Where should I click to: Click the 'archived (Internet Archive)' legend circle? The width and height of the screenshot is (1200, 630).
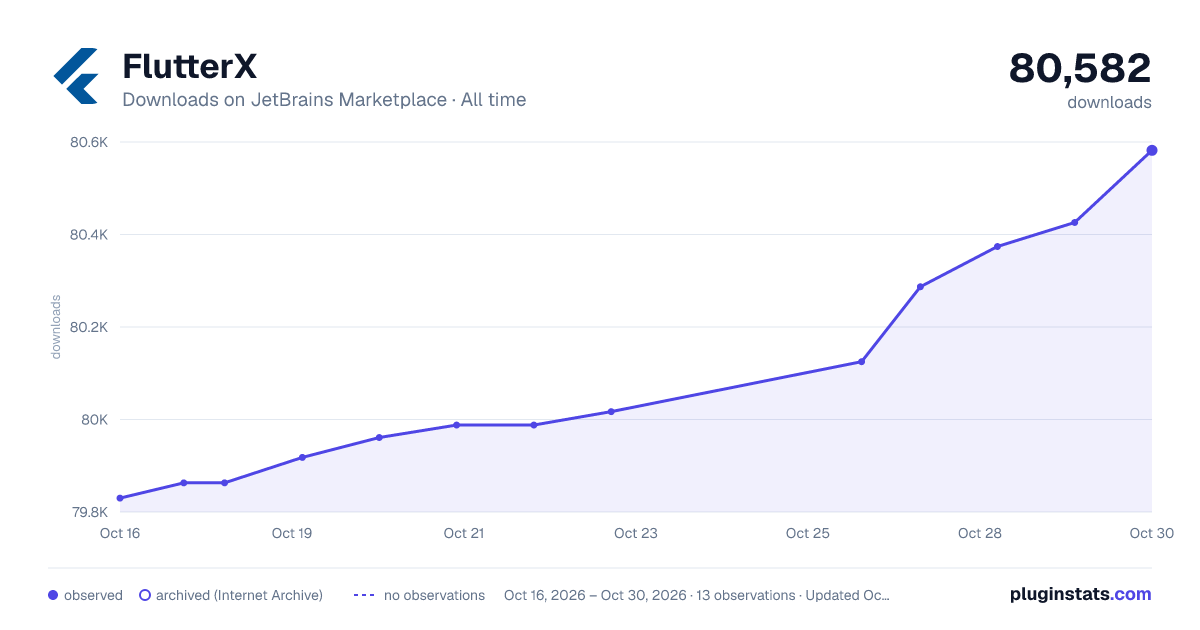pyautogui.click(x=145, y=595)
